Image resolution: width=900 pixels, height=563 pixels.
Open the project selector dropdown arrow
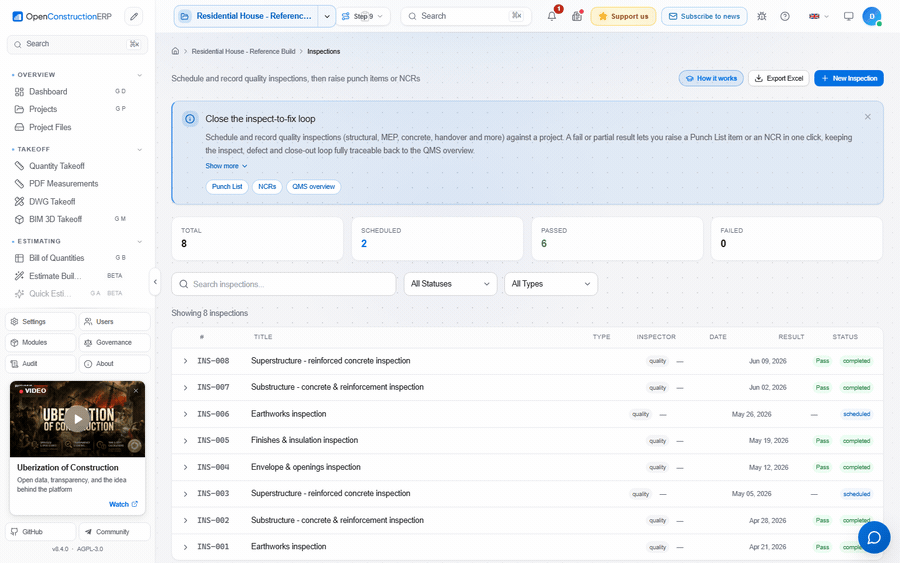point(327,17)
